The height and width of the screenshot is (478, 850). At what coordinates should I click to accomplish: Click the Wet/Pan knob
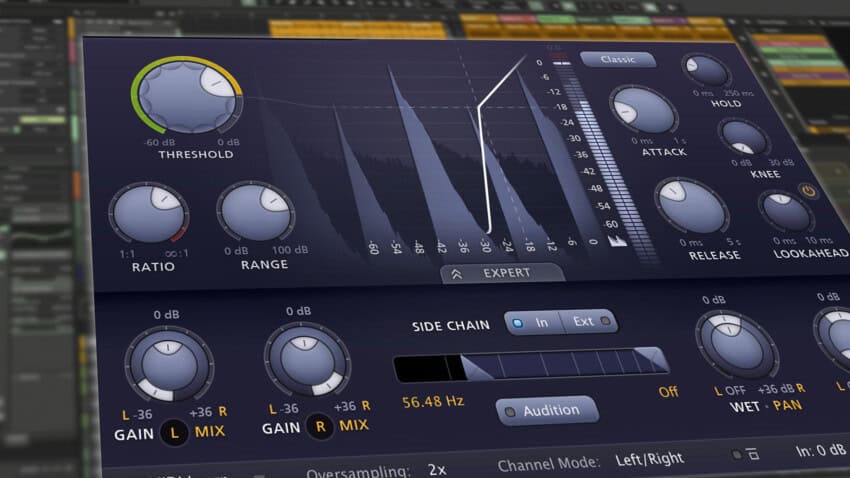pos(737,345)
